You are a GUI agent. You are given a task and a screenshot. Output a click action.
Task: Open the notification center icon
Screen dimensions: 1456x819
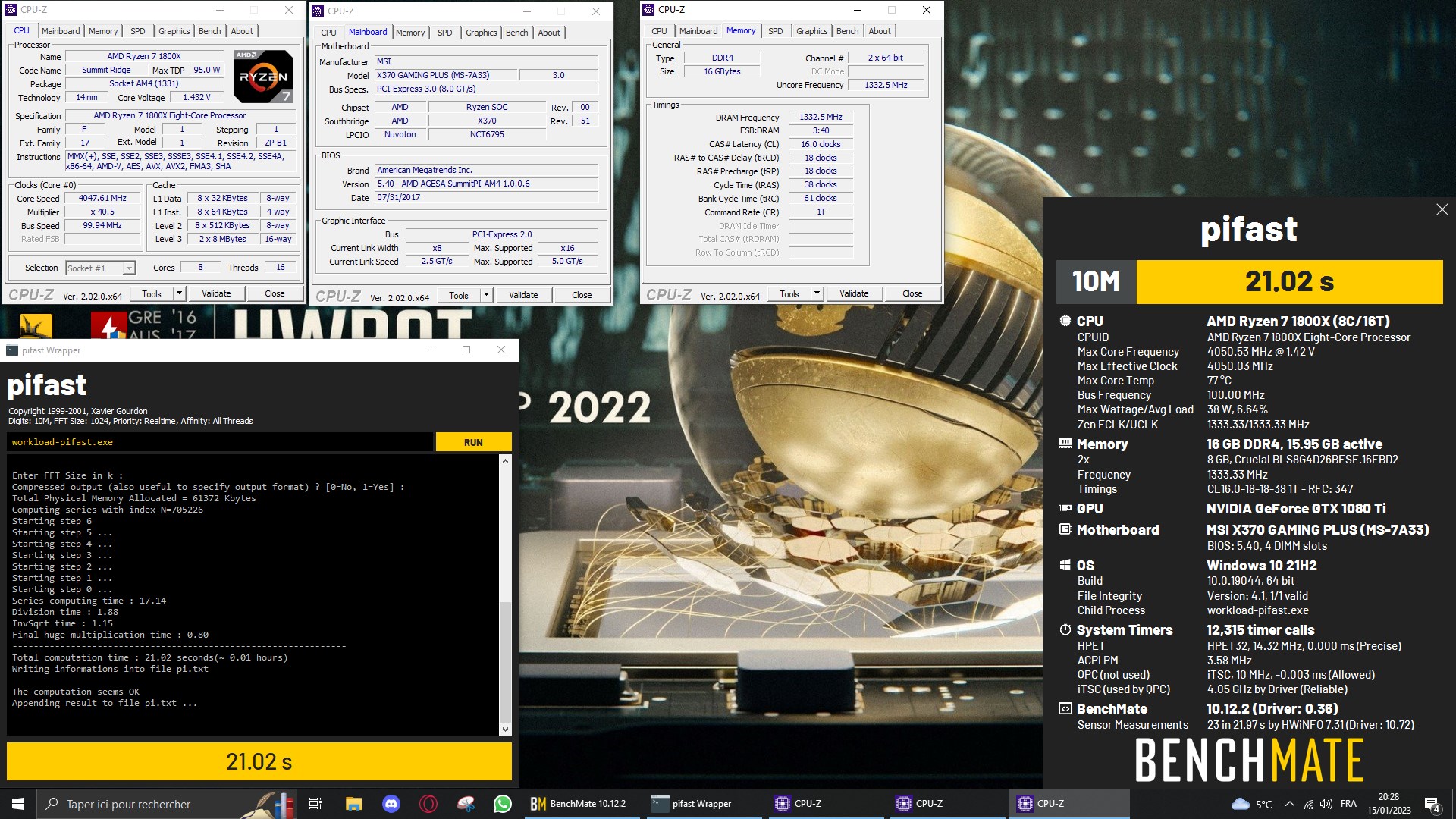[x=1432, y=804]
